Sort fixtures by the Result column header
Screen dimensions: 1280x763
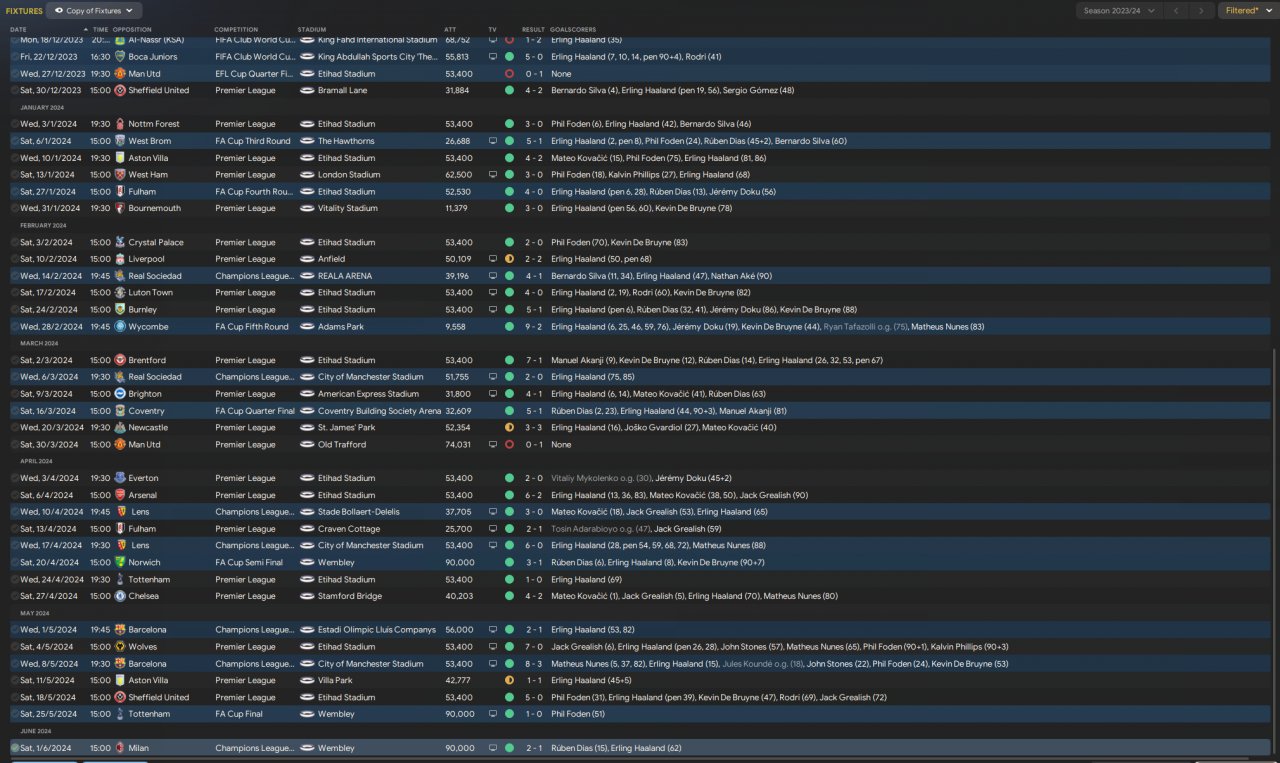click(533, 30)
